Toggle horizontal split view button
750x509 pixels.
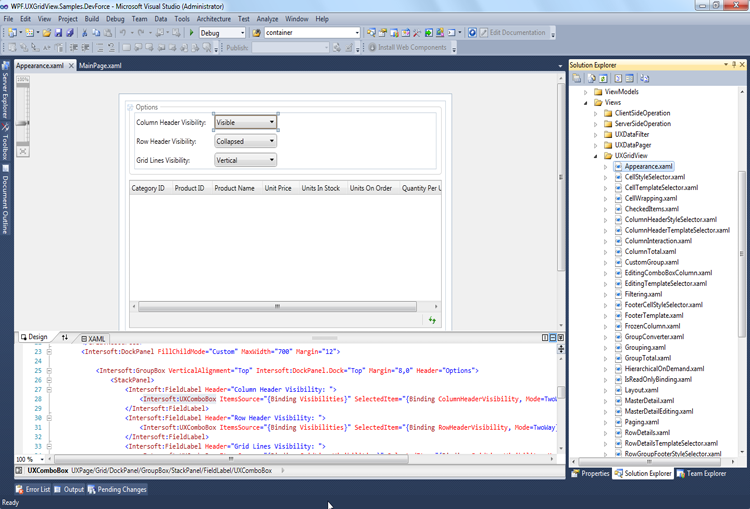pos(553,338)
